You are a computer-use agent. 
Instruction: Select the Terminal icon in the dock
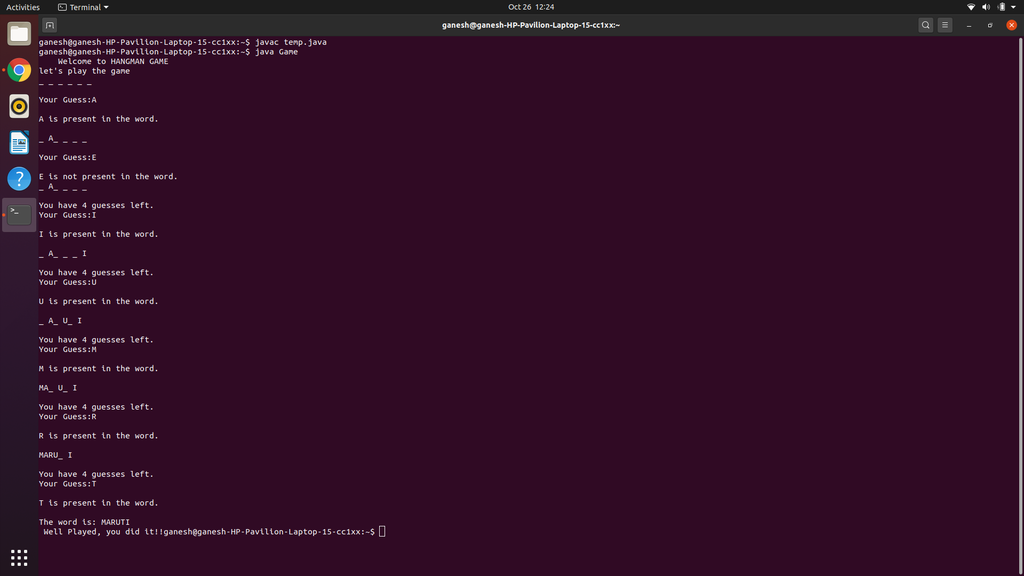(19, 215)
